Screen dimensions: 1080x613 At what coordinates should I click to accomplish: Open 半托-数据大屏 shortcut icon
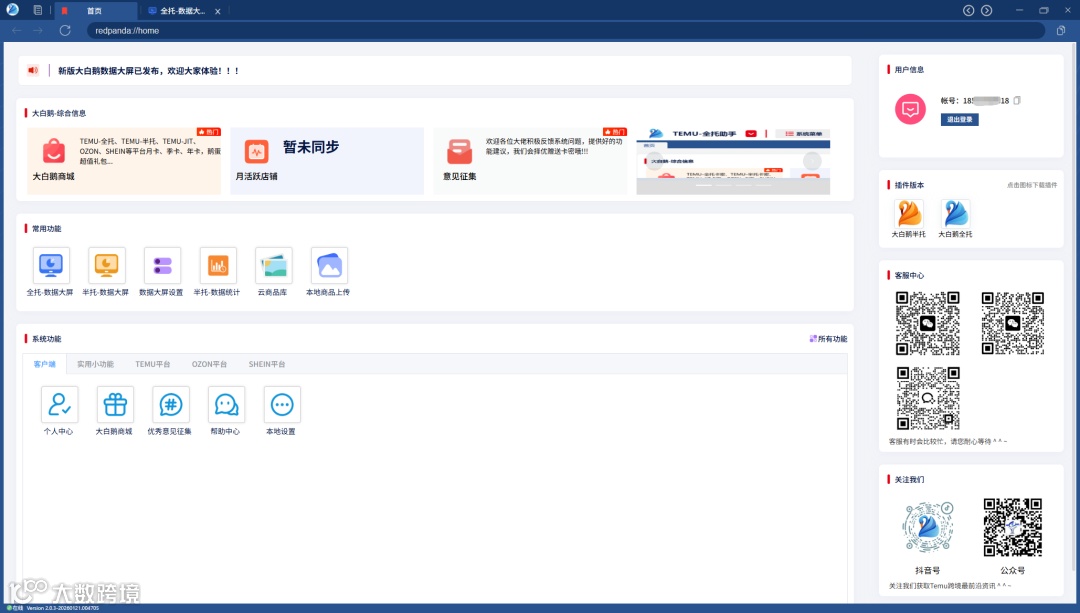pos(107,265)
